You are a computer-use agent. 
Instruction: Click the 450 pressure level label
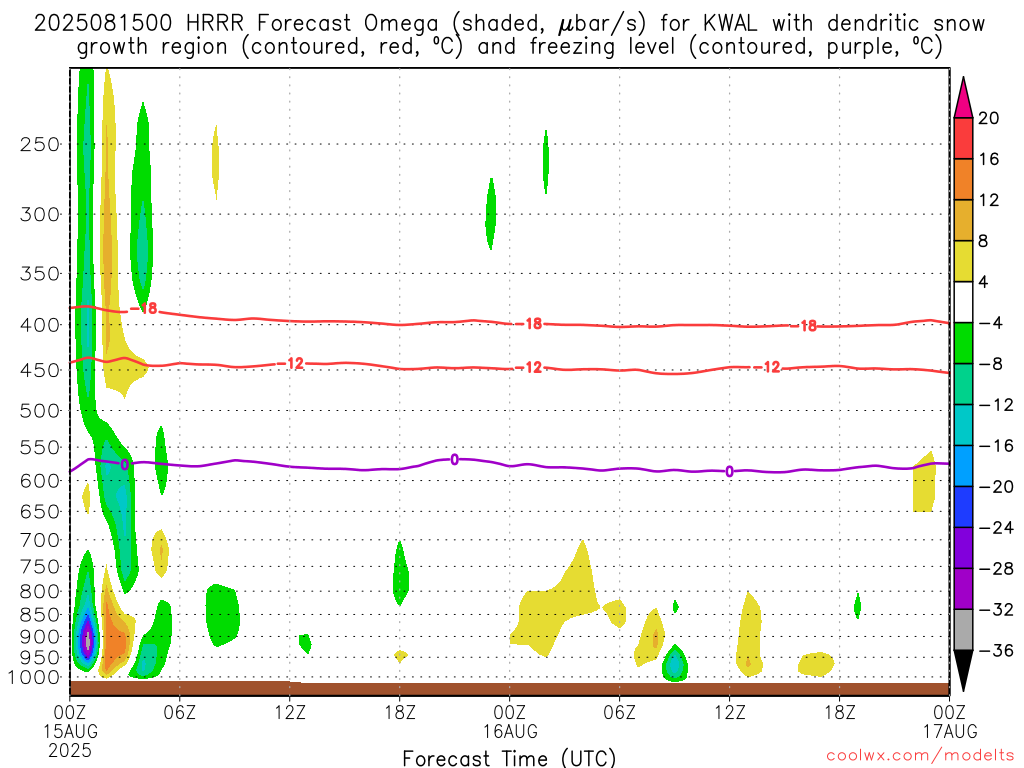click(x=40, y=370)
